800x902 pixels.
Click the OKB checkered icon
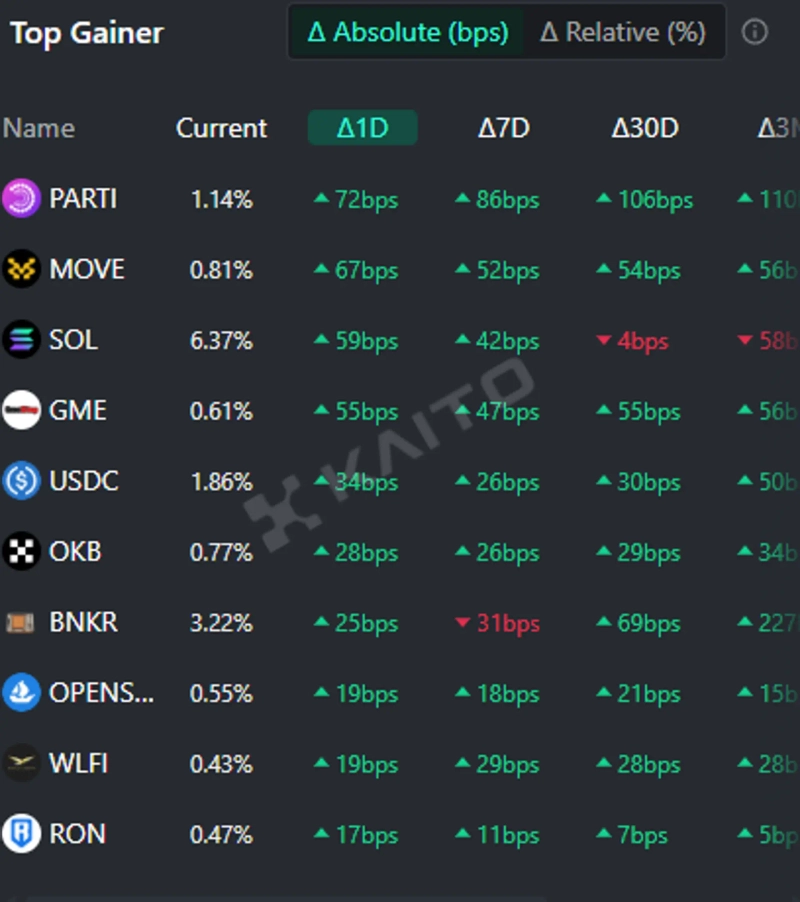(x=21, y=552)
